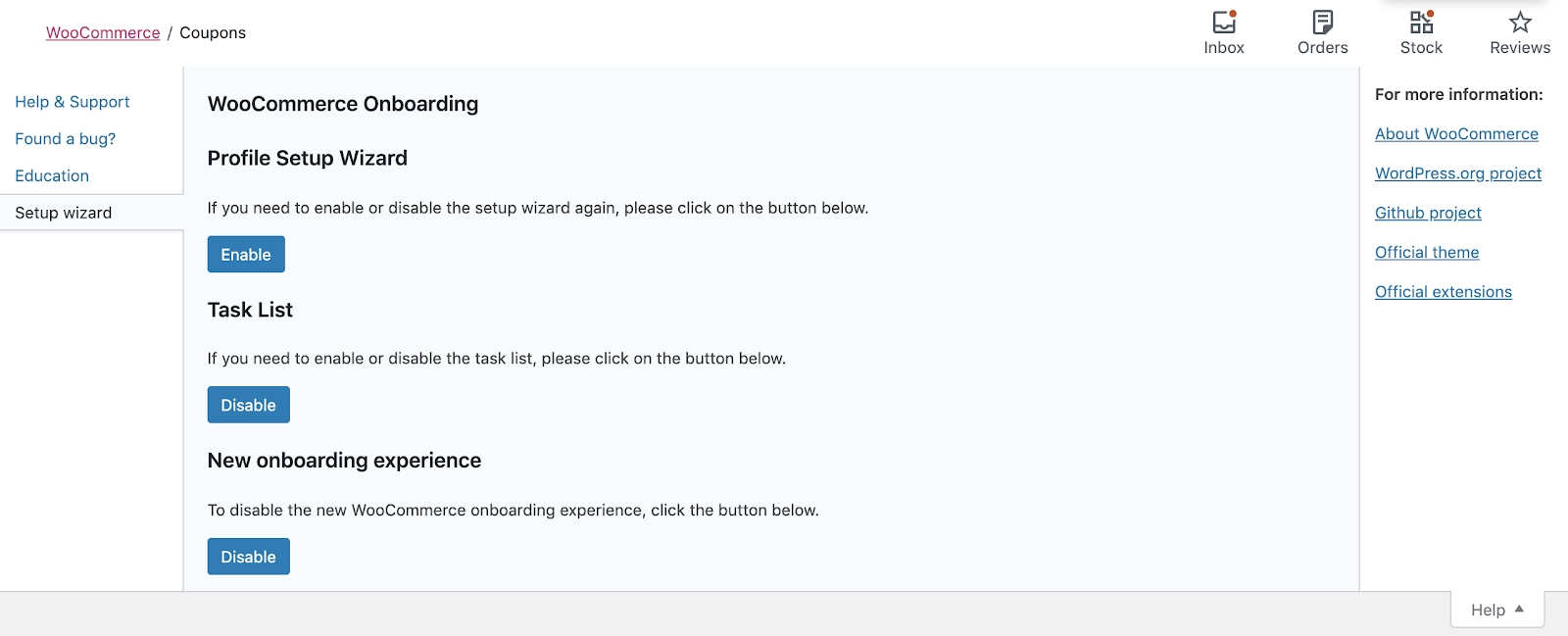This screenshot has height=636, width=1568.
Task: Open the WordPress.org project link
Action: pos(1458,173)
